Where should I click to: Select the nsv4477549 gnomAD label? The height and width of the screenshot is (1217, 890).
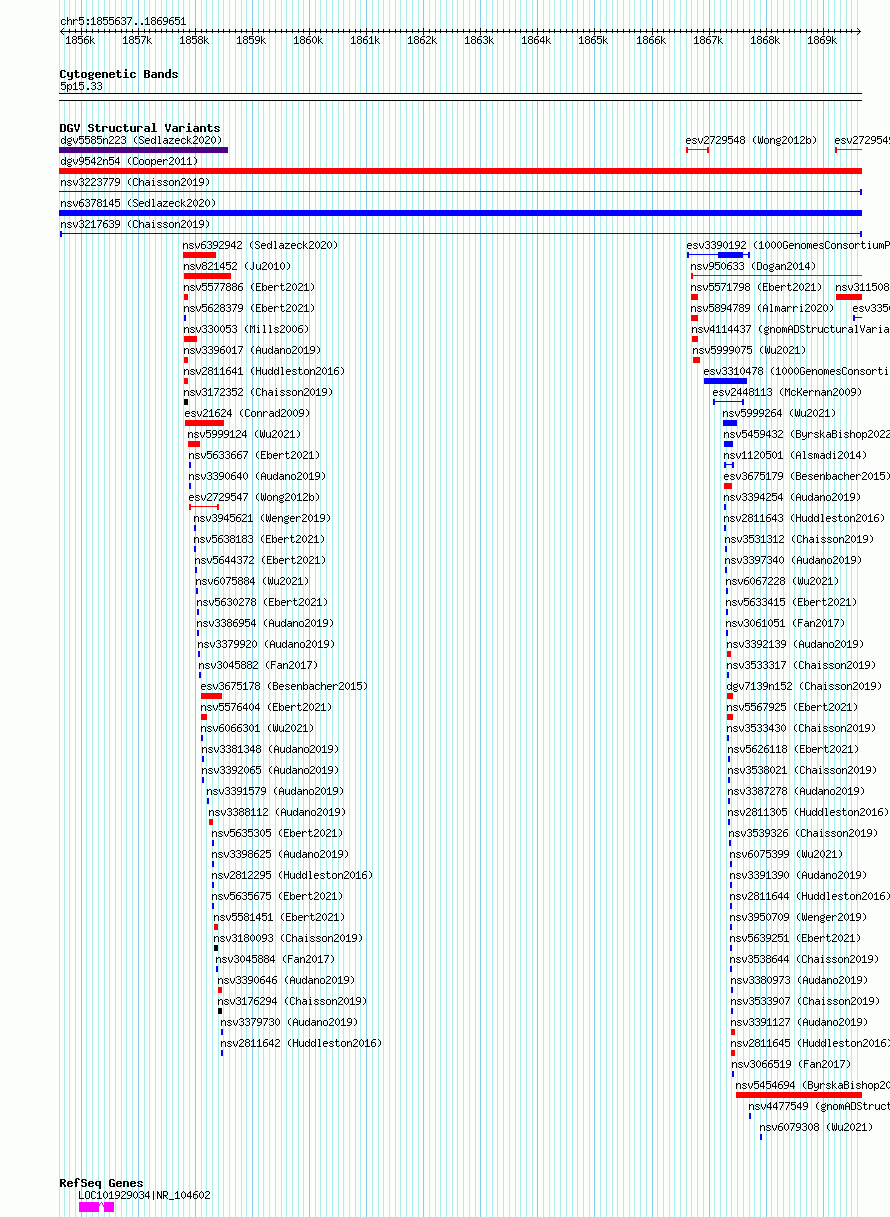click(x=819, y=1106)
